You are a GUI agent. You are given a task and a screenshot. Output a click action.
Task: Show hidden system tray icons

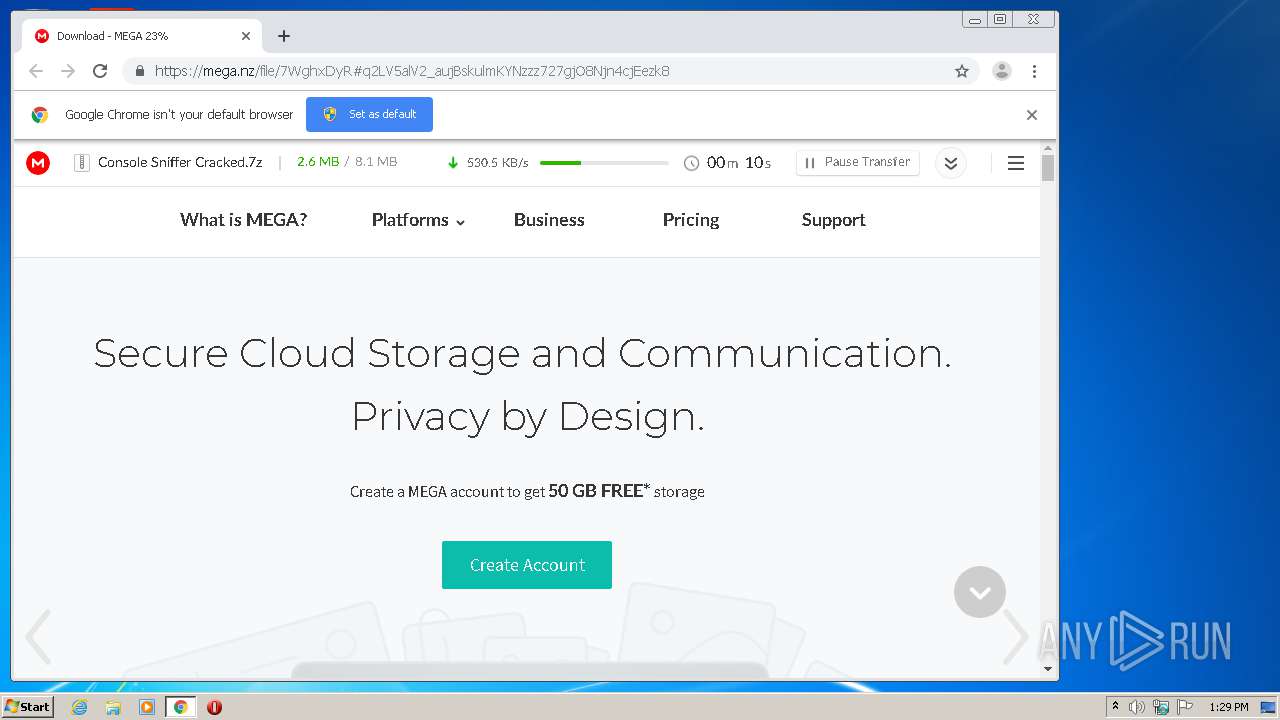pos(1115,707)
